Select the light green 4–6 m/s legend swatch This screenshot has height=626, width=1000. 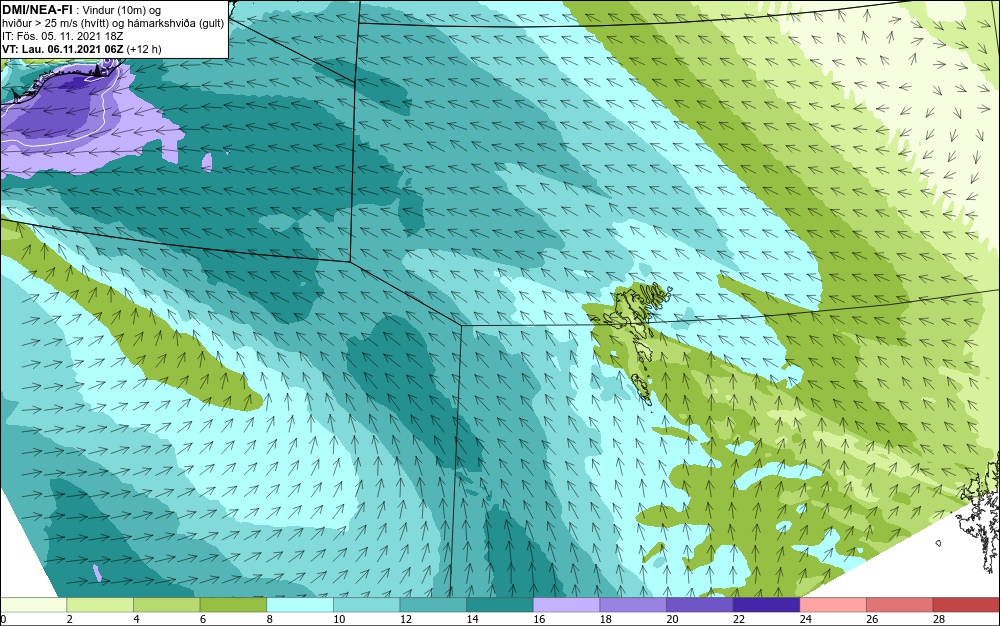[x=166, y=605]
